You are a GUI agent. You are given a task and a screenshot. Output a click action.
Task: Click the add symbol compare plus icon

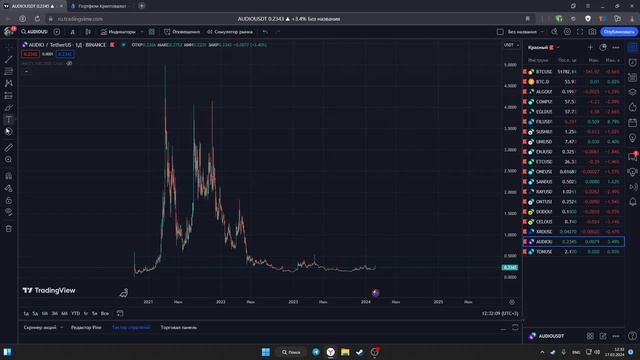[57, 32]
